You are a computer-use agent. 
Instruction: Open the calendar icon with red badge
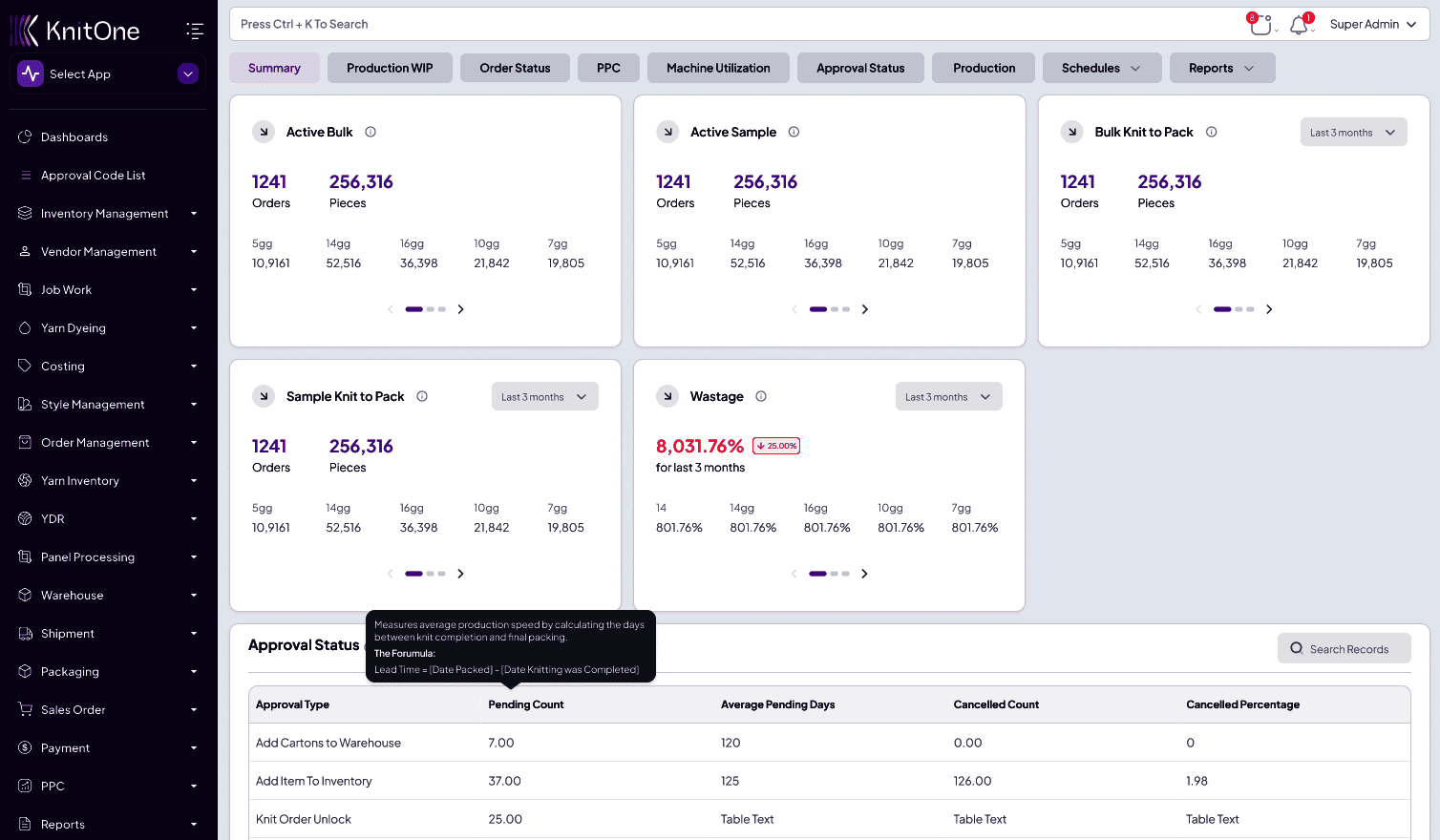1260,26
